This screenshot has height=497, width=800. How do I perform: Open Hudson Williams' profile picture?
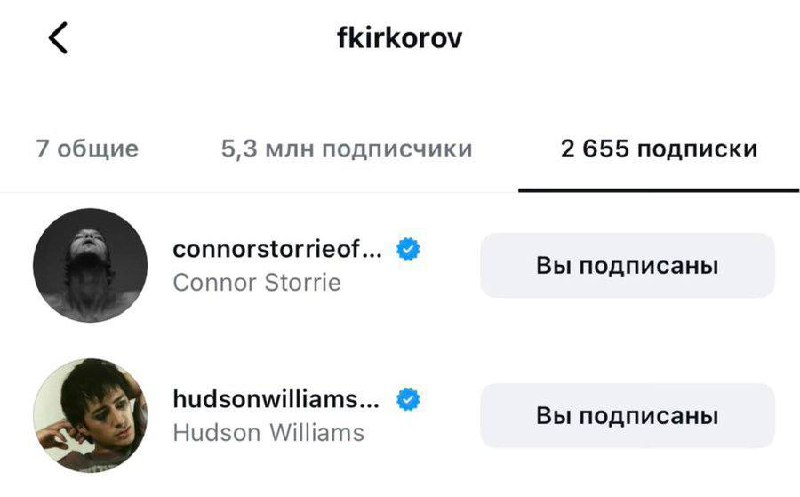click(91, 415)
